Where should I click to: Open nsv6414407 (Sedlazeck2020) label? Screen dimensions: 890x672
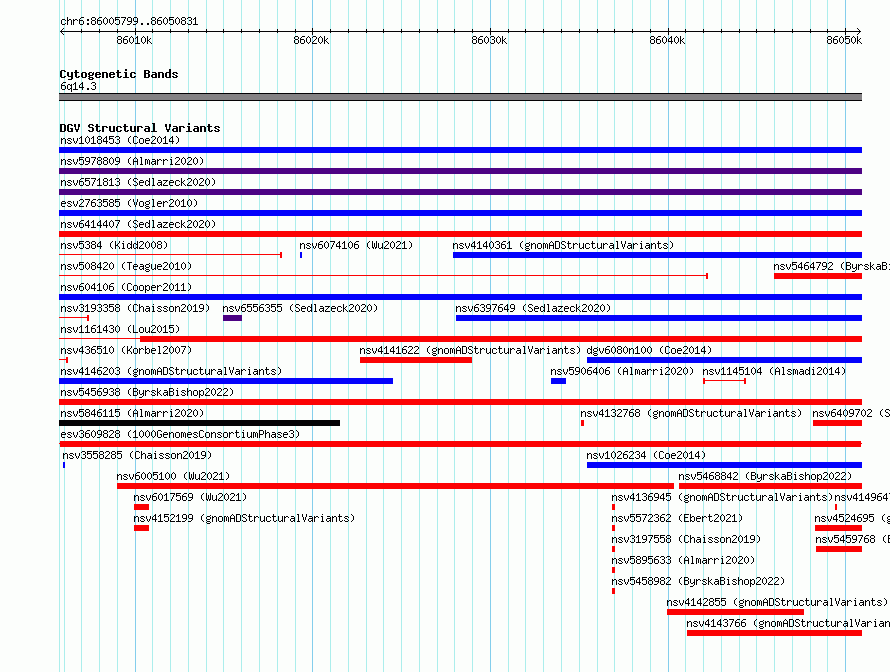tap(138, 224)
